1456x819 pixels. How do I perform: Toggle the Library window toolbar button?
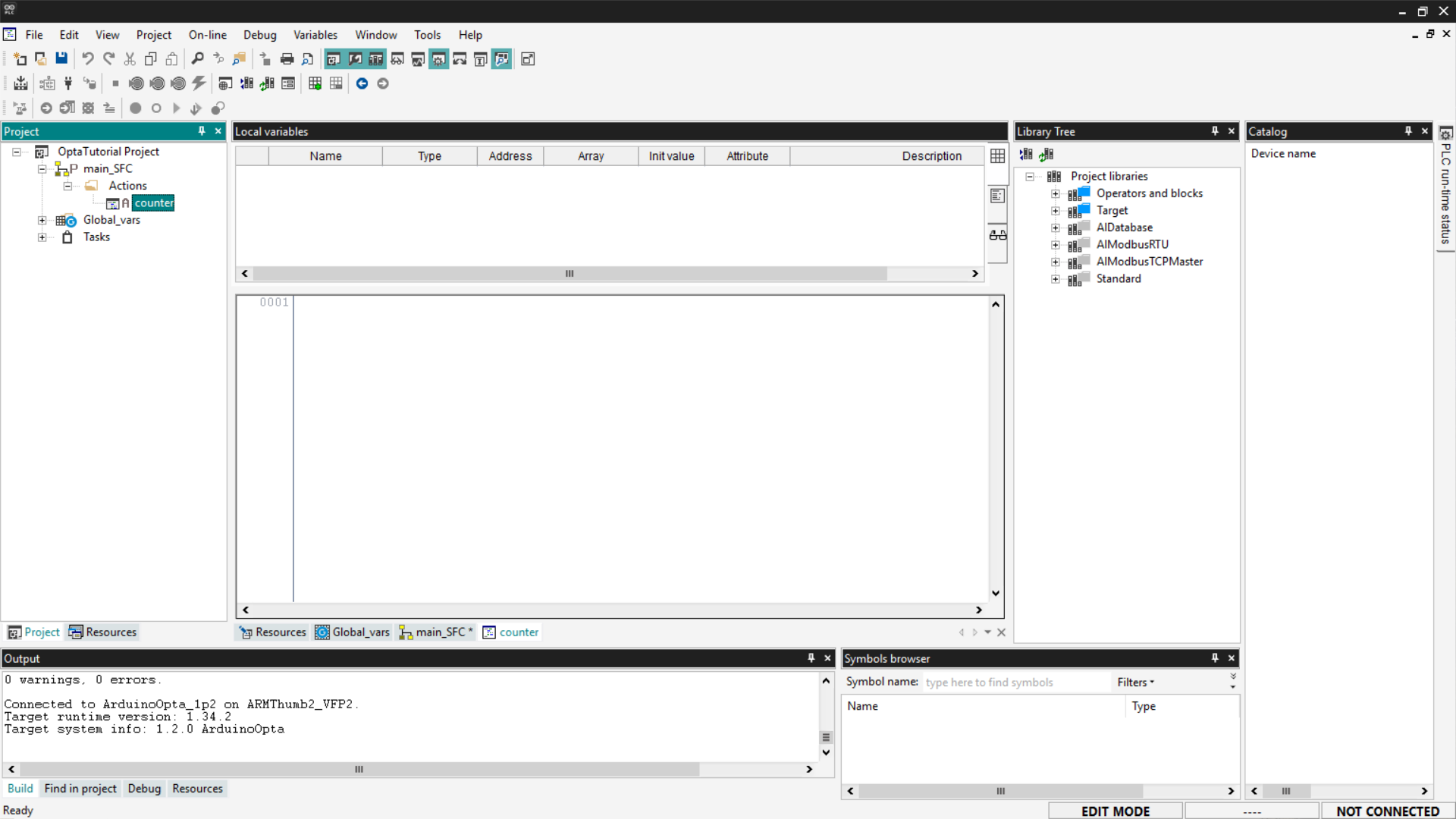pos(375,58)
